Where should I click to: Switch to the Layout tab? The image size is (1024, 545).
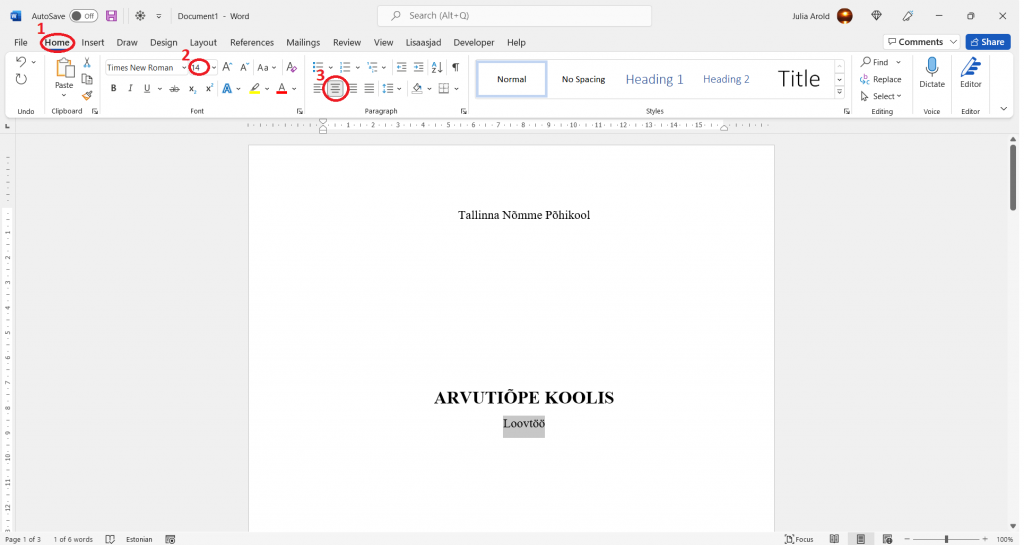point(203,42)
